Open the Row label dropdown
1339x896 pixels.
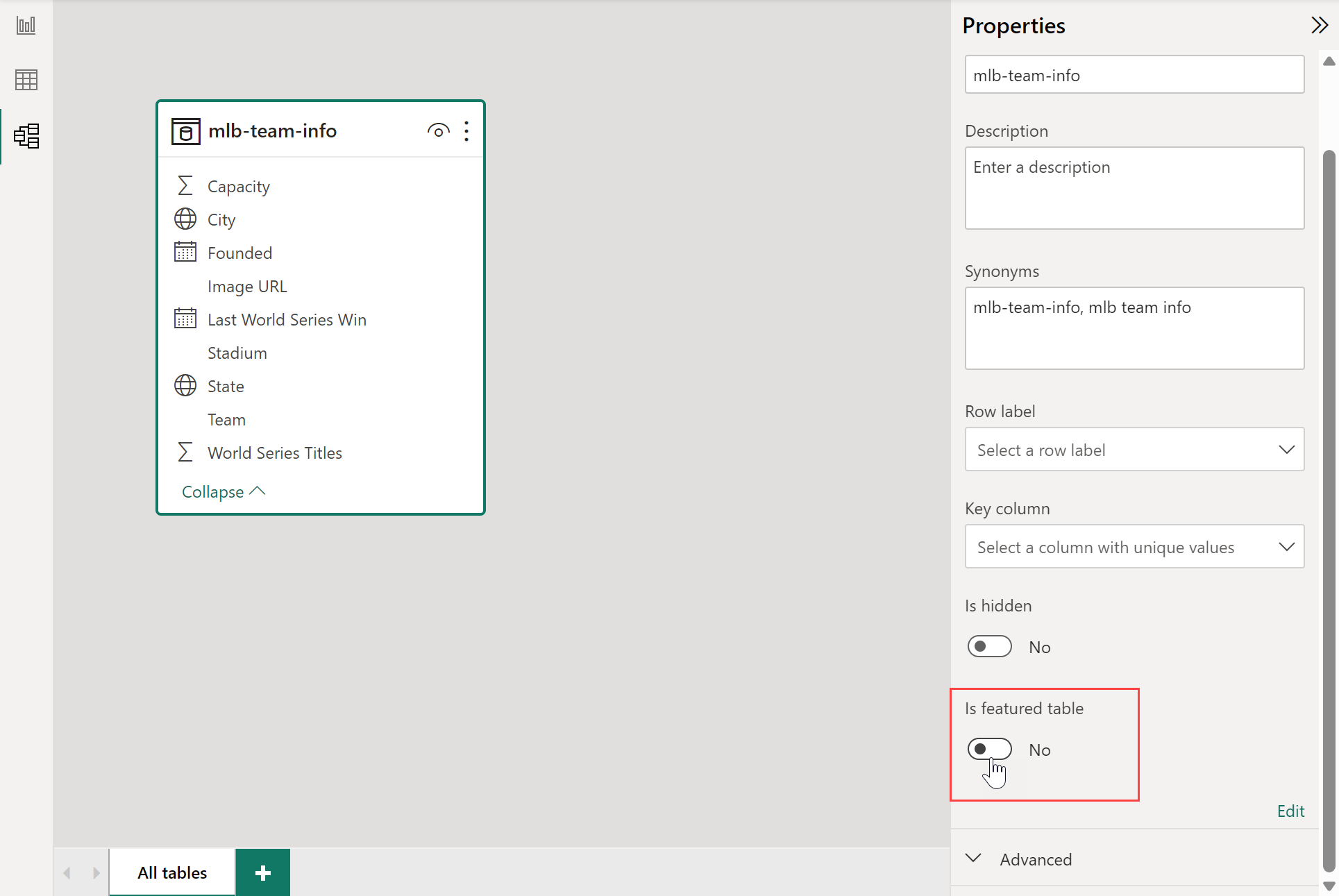pyautogui.click(x=1134, y=450)
